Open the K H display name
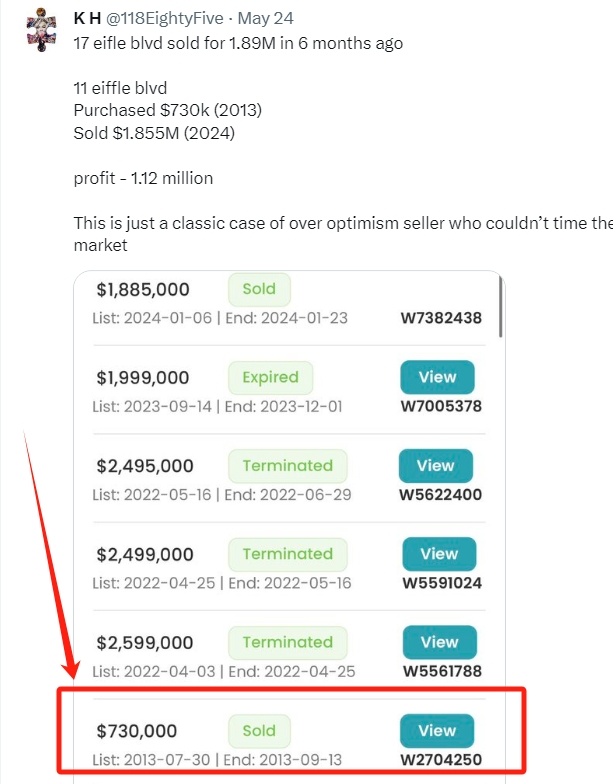Screen dimensions: 613x784 [x=87, y=18]
